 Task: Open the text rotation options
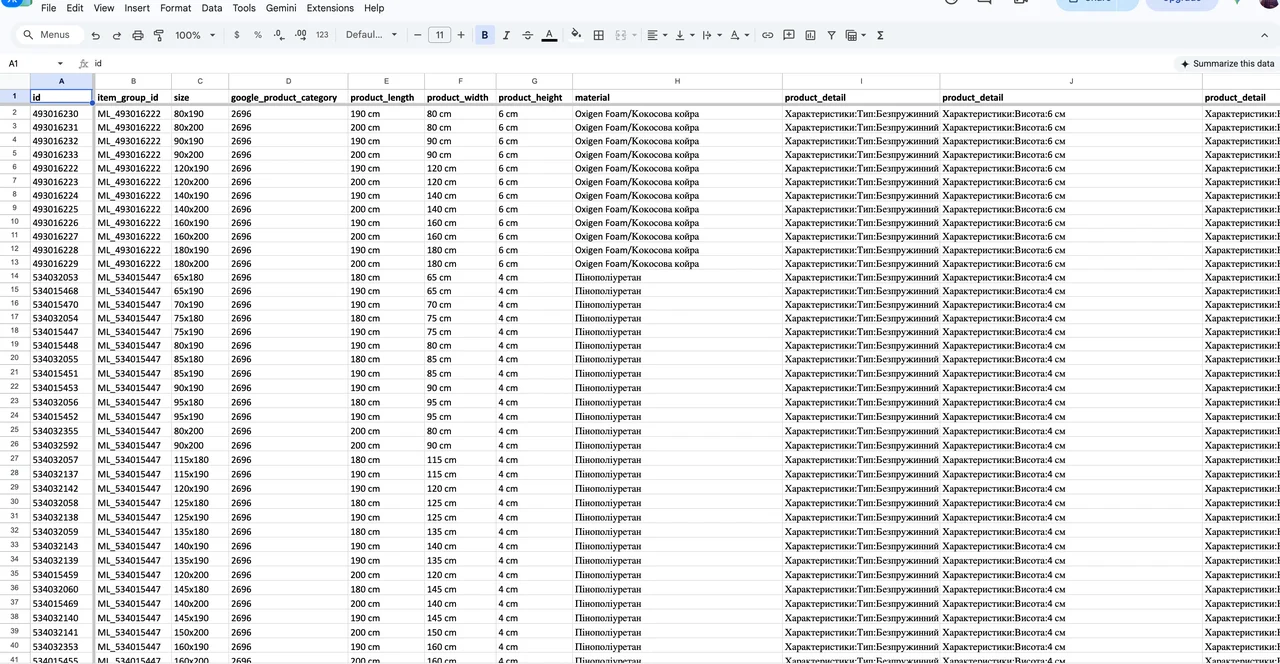tap(739, 35)
